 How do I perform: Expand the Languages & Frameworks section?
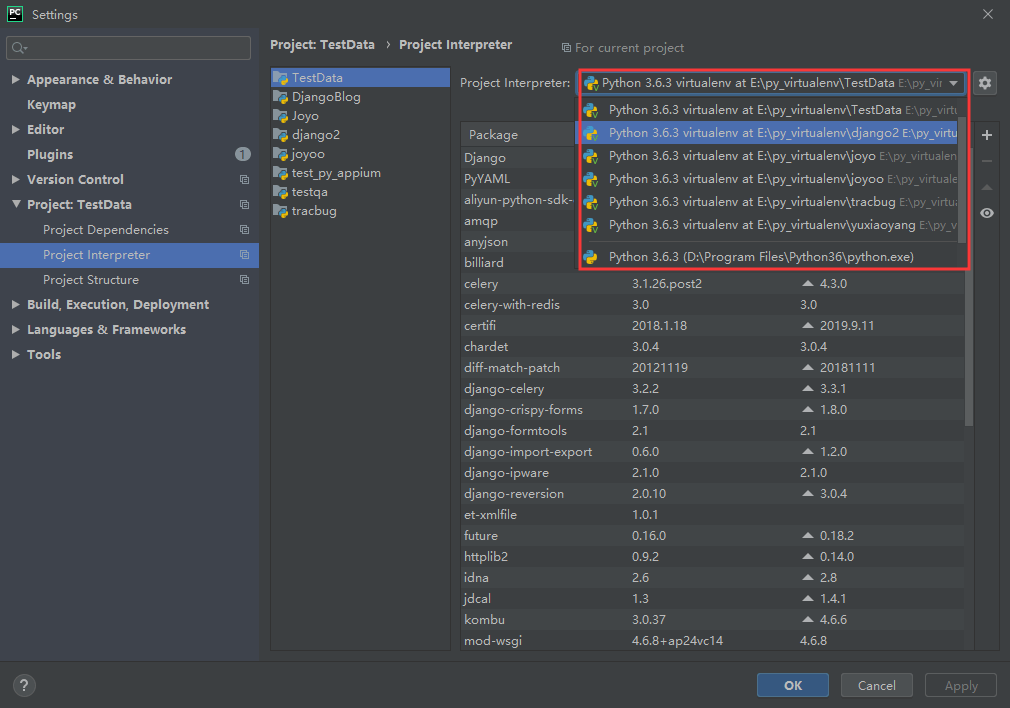click(x=15, y=330)
